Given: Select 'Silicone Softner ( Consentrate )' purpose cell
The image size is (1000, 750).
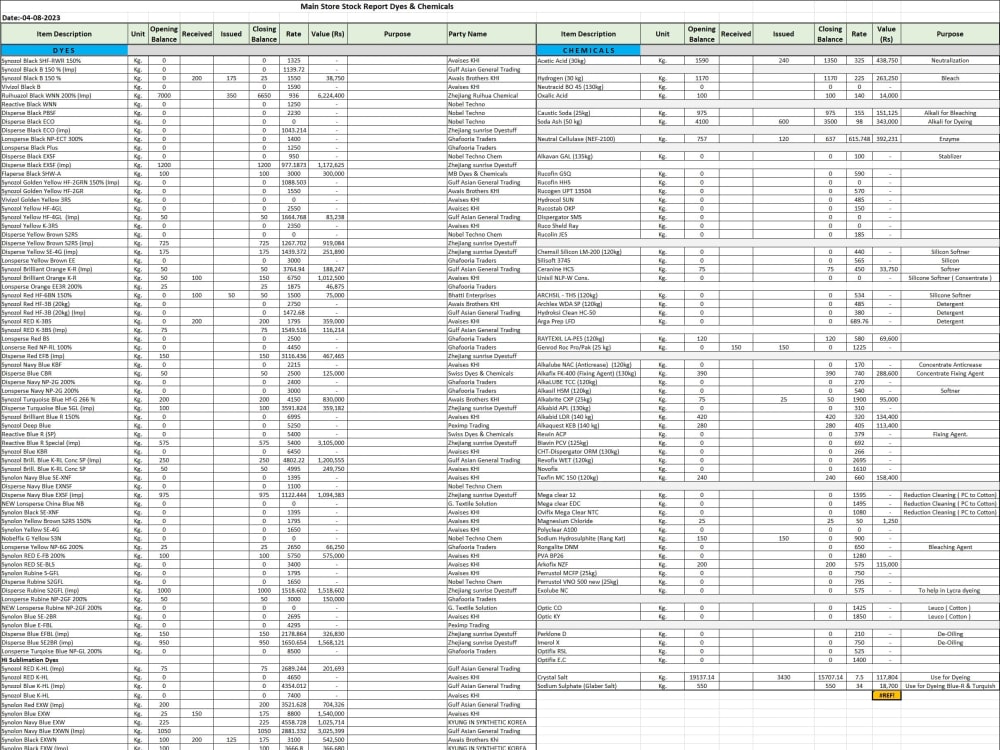Looking at the screenshot, I should point(950,278).
